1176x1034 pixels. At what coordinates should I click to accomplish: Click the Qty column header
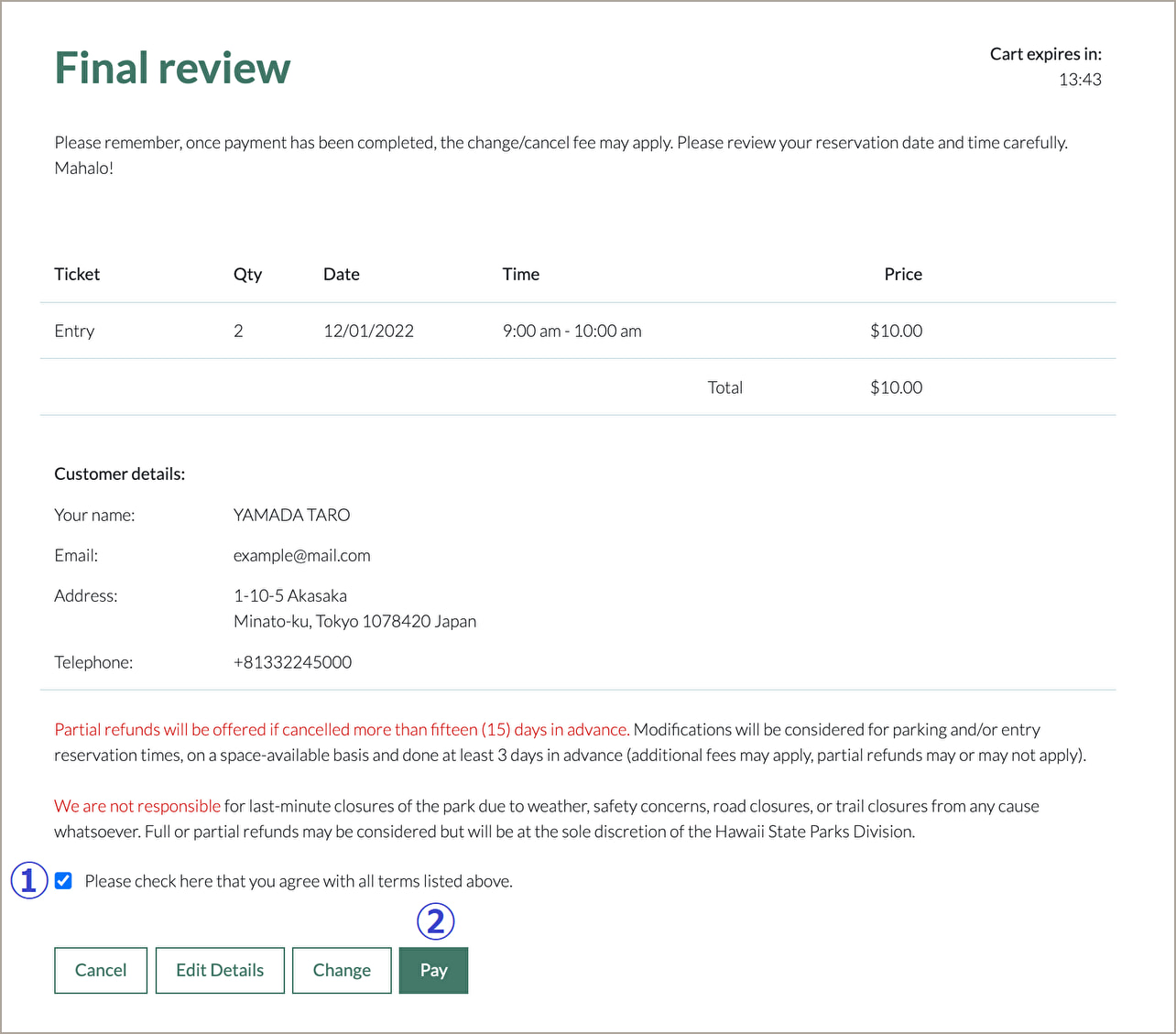coord(247,274)
